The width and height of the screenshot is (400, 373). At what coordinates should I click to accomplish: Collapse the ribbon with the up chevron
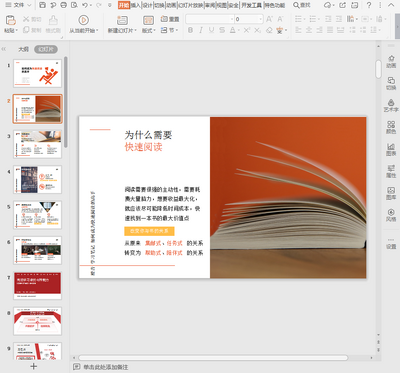391,5
